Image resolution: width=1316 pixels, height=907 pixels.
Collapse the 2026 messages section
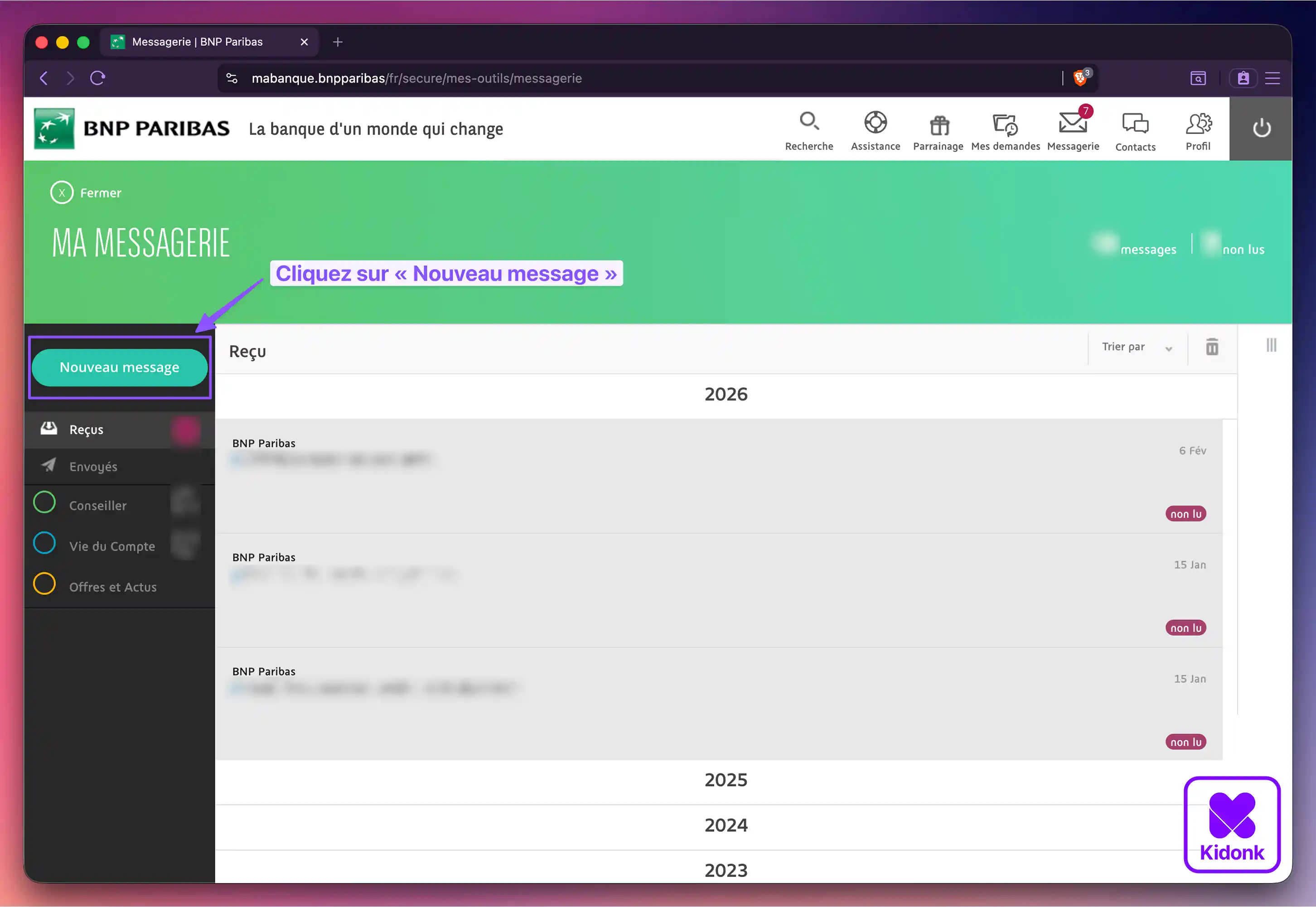(726, 395)
